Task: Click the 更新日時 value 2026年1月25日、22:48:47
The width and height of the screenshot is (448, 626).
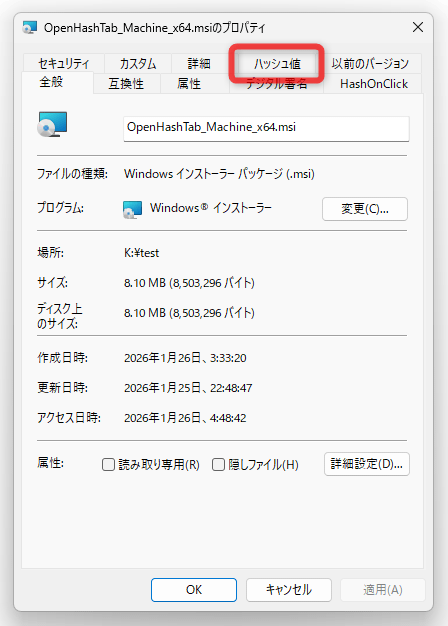Action: 188,388
